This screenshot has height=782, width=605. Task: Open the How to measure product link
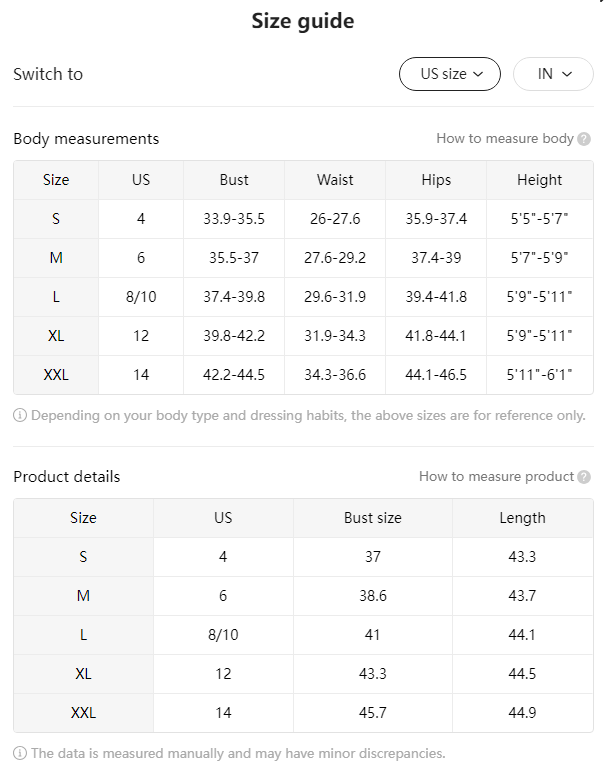[496, 477]
